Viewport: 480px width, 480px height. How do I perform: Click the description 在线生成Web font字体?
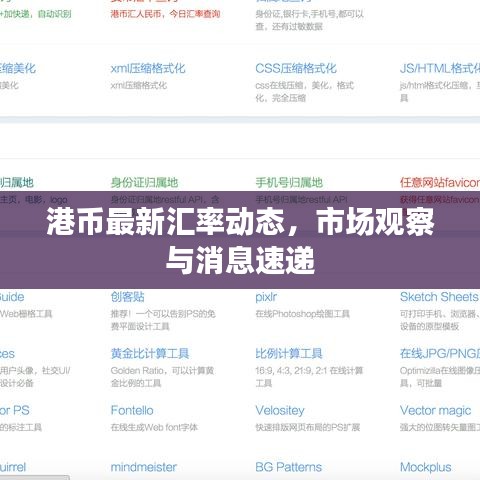pyautogui.click(x=154, y=427)
